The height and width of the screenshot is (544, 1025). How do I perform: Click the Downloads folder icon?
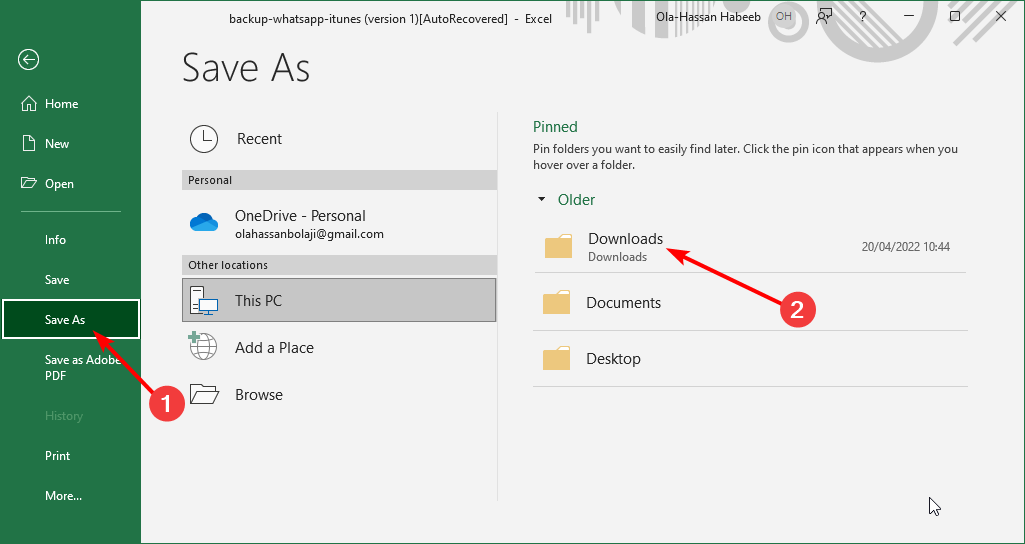click(558, 246)
